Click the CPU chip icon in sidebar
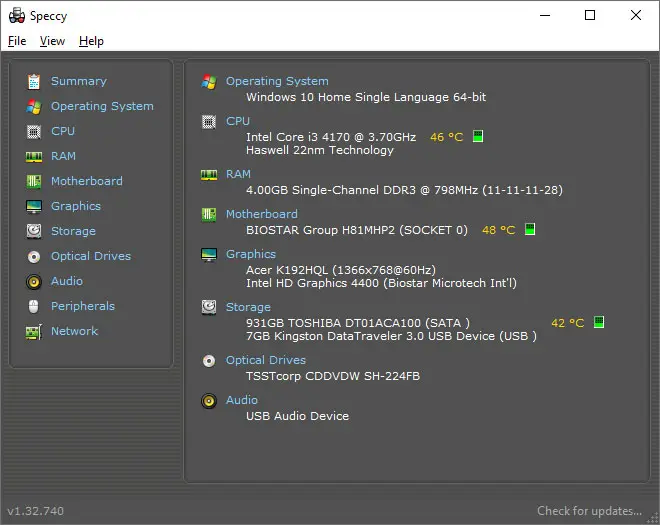The image size is (660, 525). pyautogui.click(x=34, y=132)
